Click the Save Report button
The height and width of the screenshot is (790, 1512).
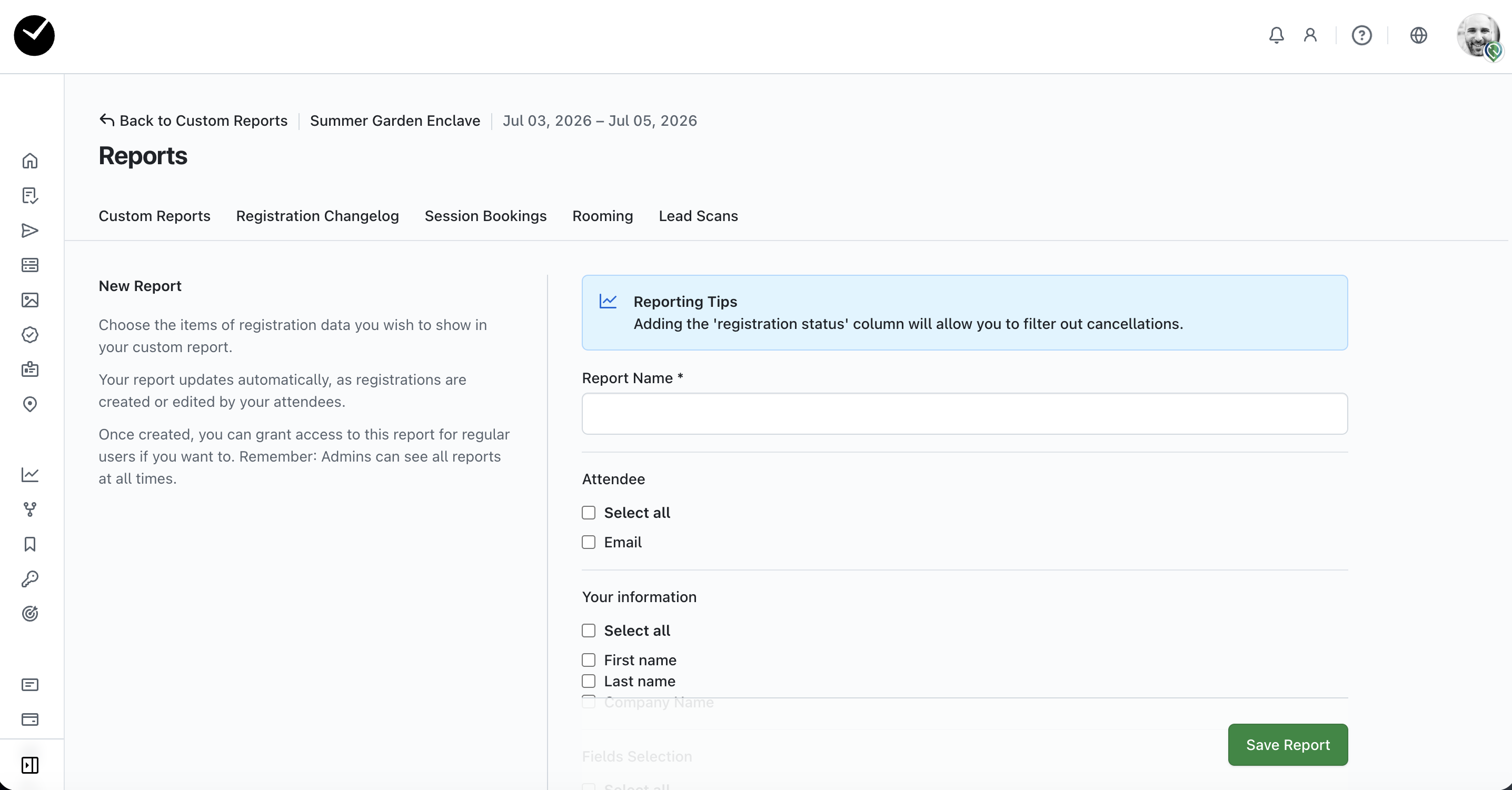1287,744
